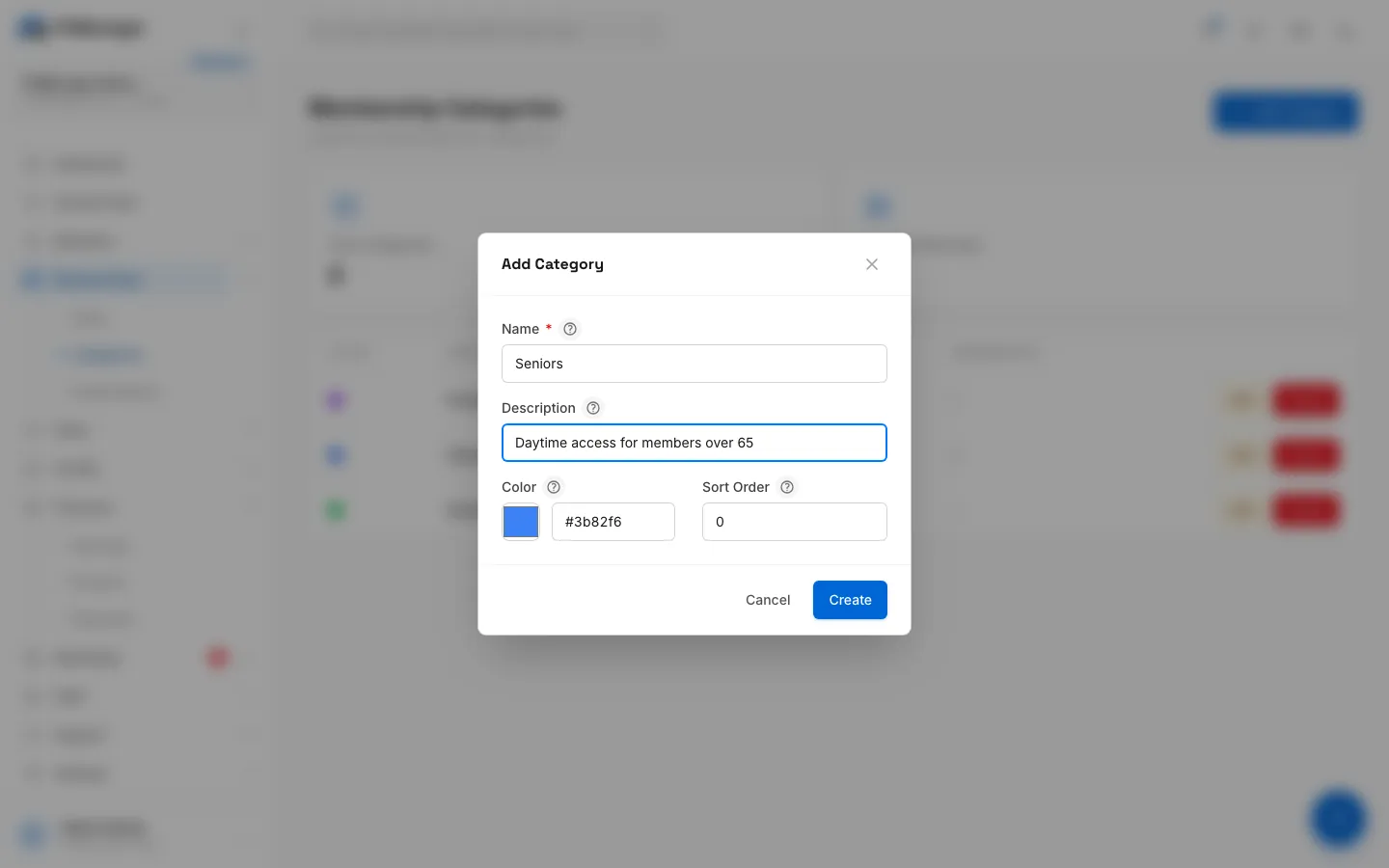Screen dimensions: 1389x868
Task: Click the Add Category dialog title
Action: click(553, 264)
